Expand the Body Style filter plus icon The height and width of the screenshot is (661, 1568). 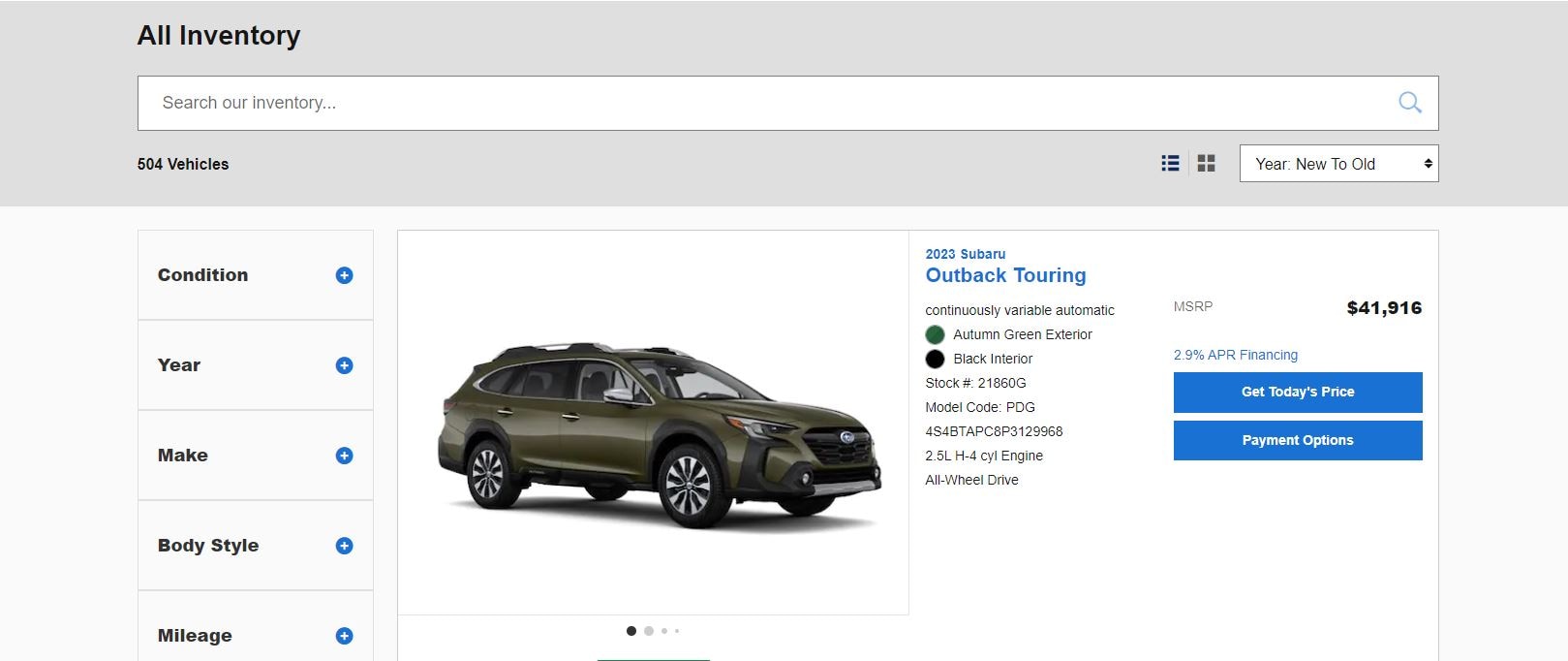click(x=344, y=546)
